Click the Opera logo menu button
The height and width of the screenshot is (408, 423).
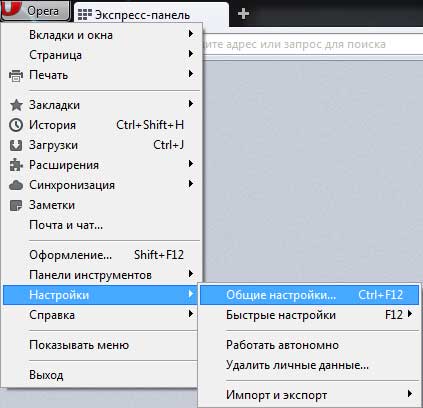point(35,11)
